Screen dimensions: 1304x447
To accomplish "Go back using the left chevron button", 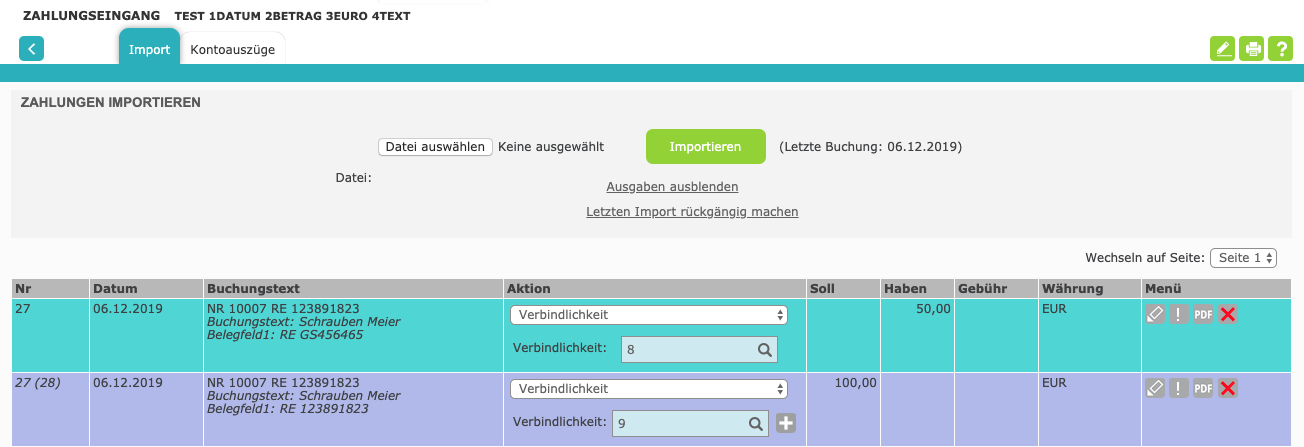I will (32, 49).
